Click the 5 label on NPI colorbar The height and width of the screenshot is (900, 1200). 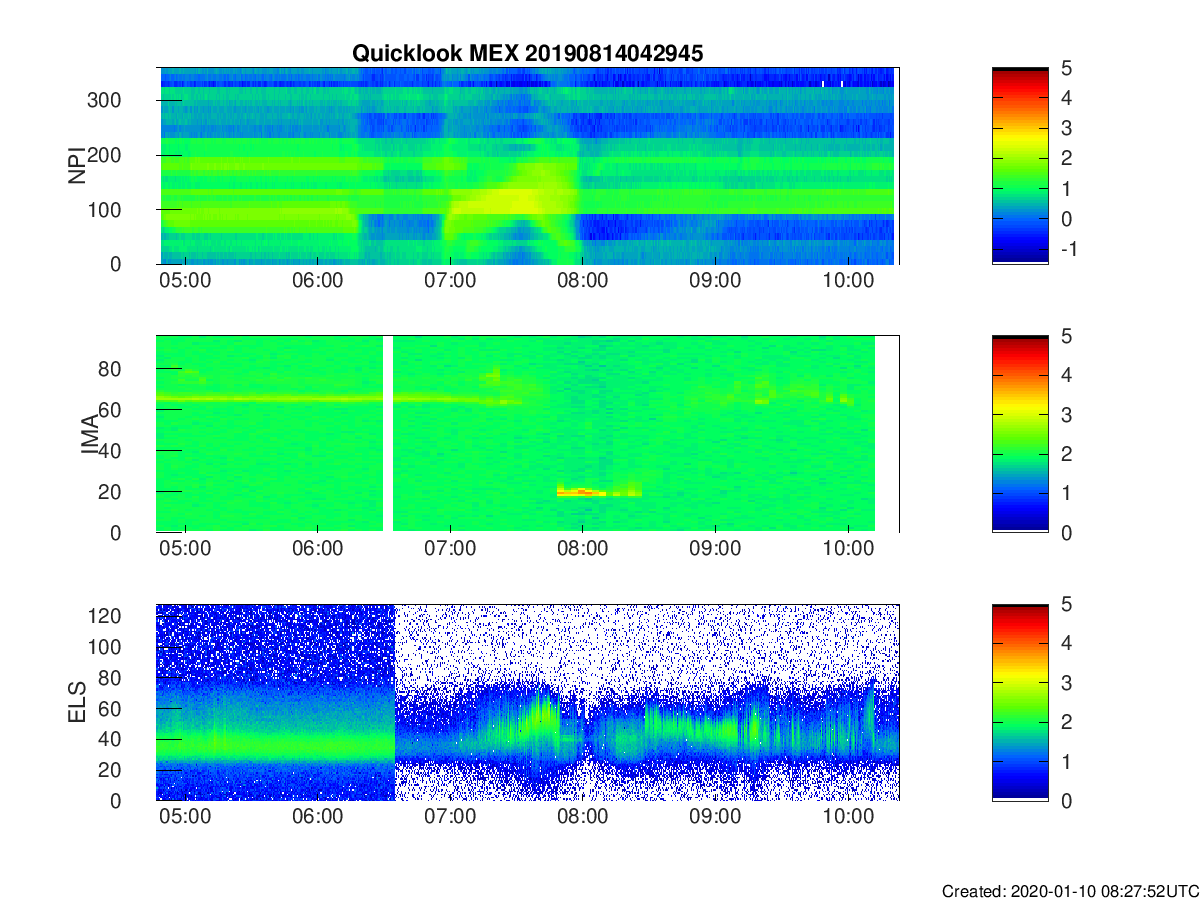point(1066,68)
